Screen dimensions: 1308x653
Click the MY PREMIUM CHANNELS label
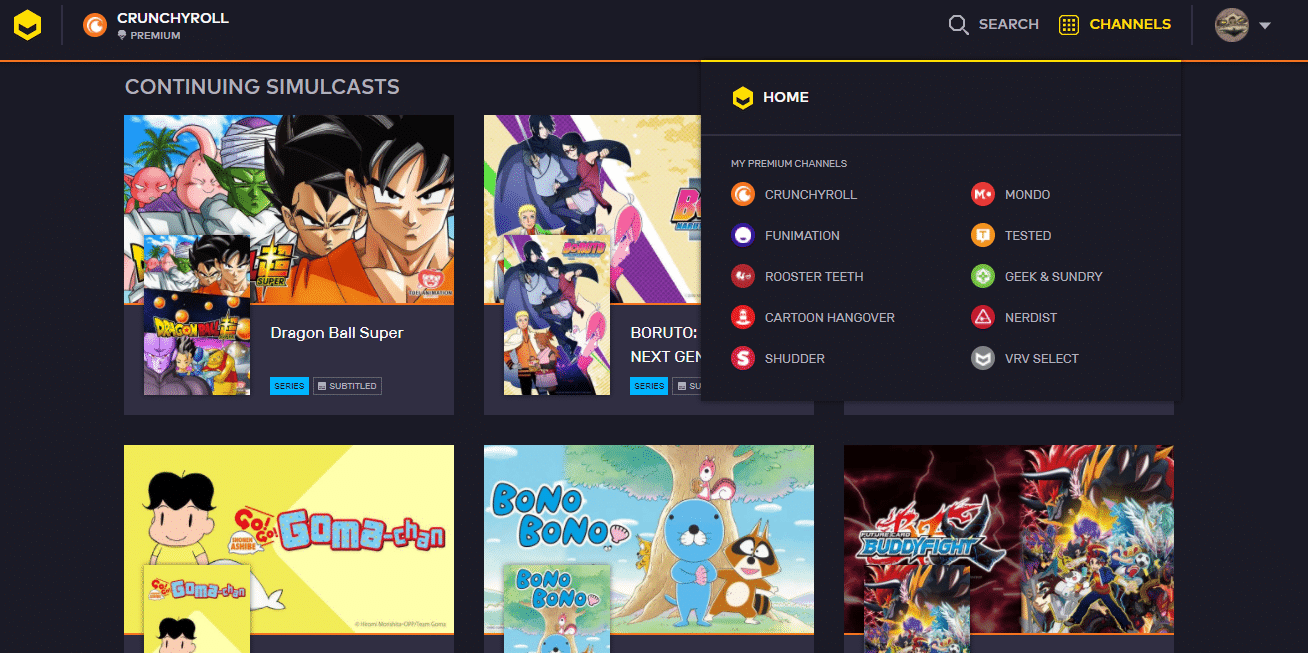click(x=789, y=163)
